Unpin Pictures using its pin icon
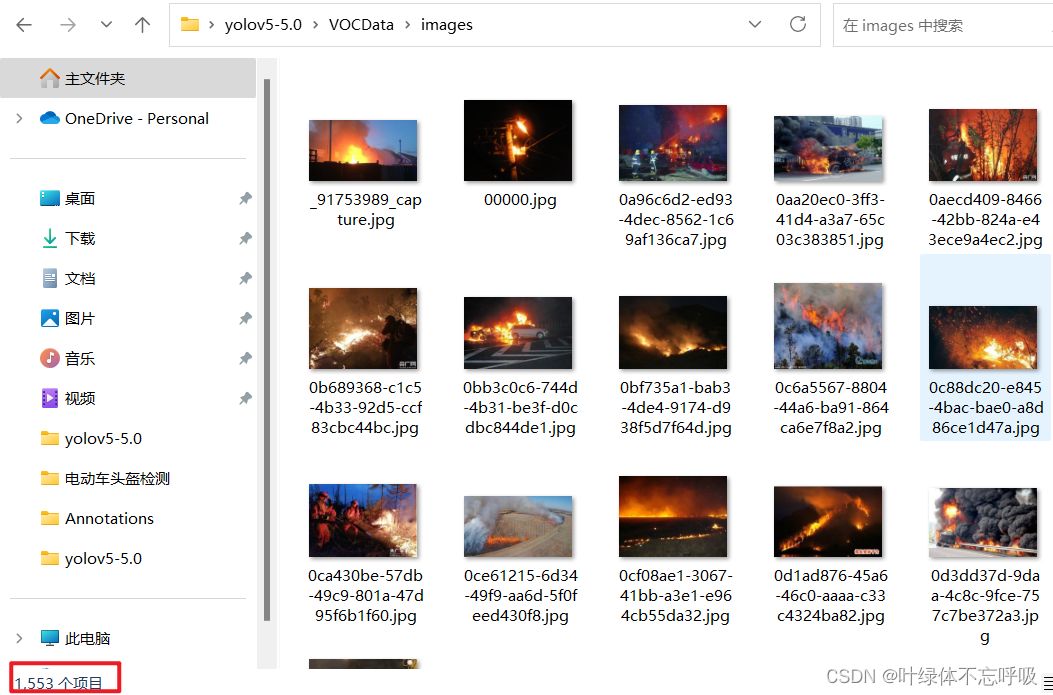The width and height of the screenshot is (1053, 695). pyautogui.click(x=245, y=318)
